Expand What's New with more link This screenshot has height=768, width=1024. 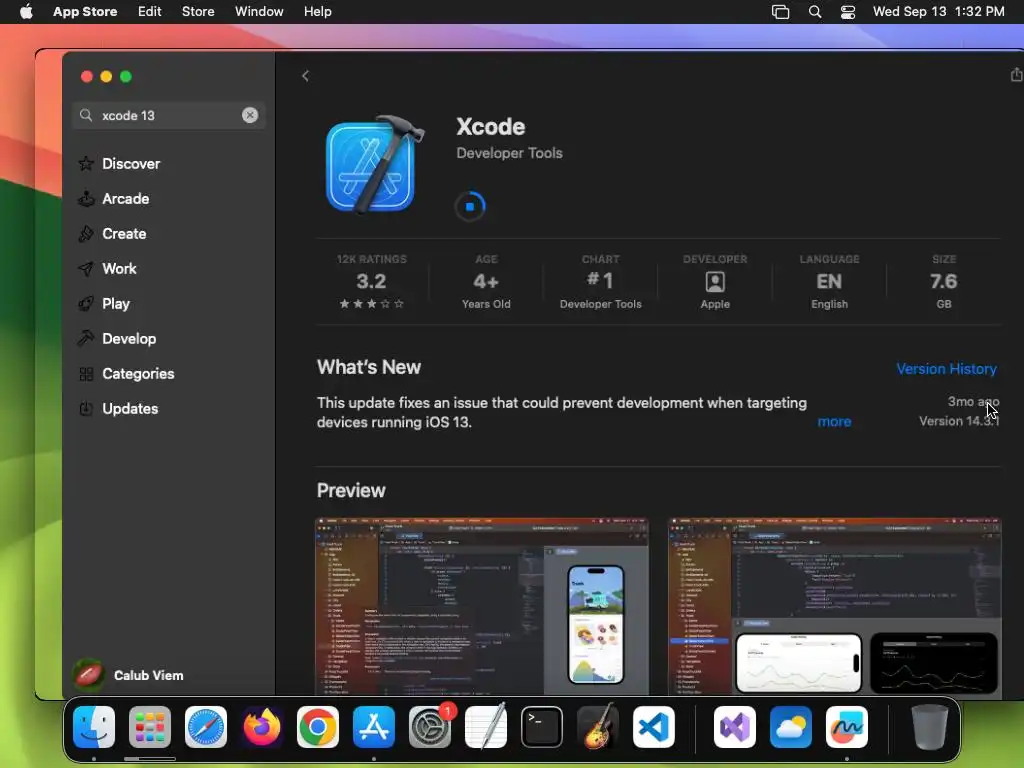point(834,422)
